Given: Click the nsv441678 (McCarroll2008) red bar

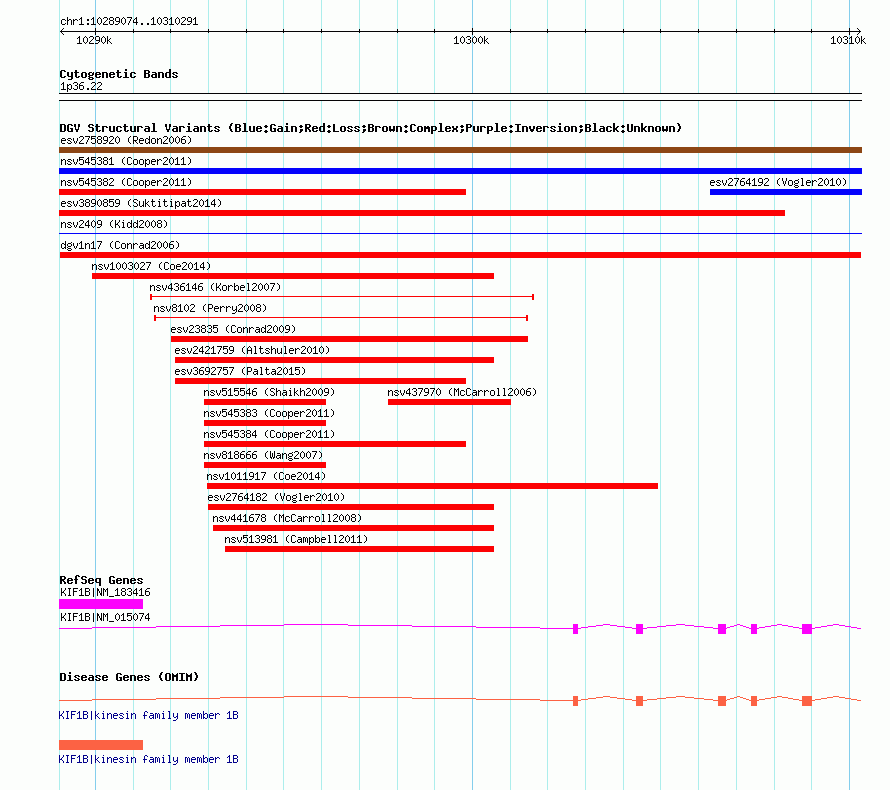Looking at the screenshot, I should pyautogui.click(x=353, y=528).
